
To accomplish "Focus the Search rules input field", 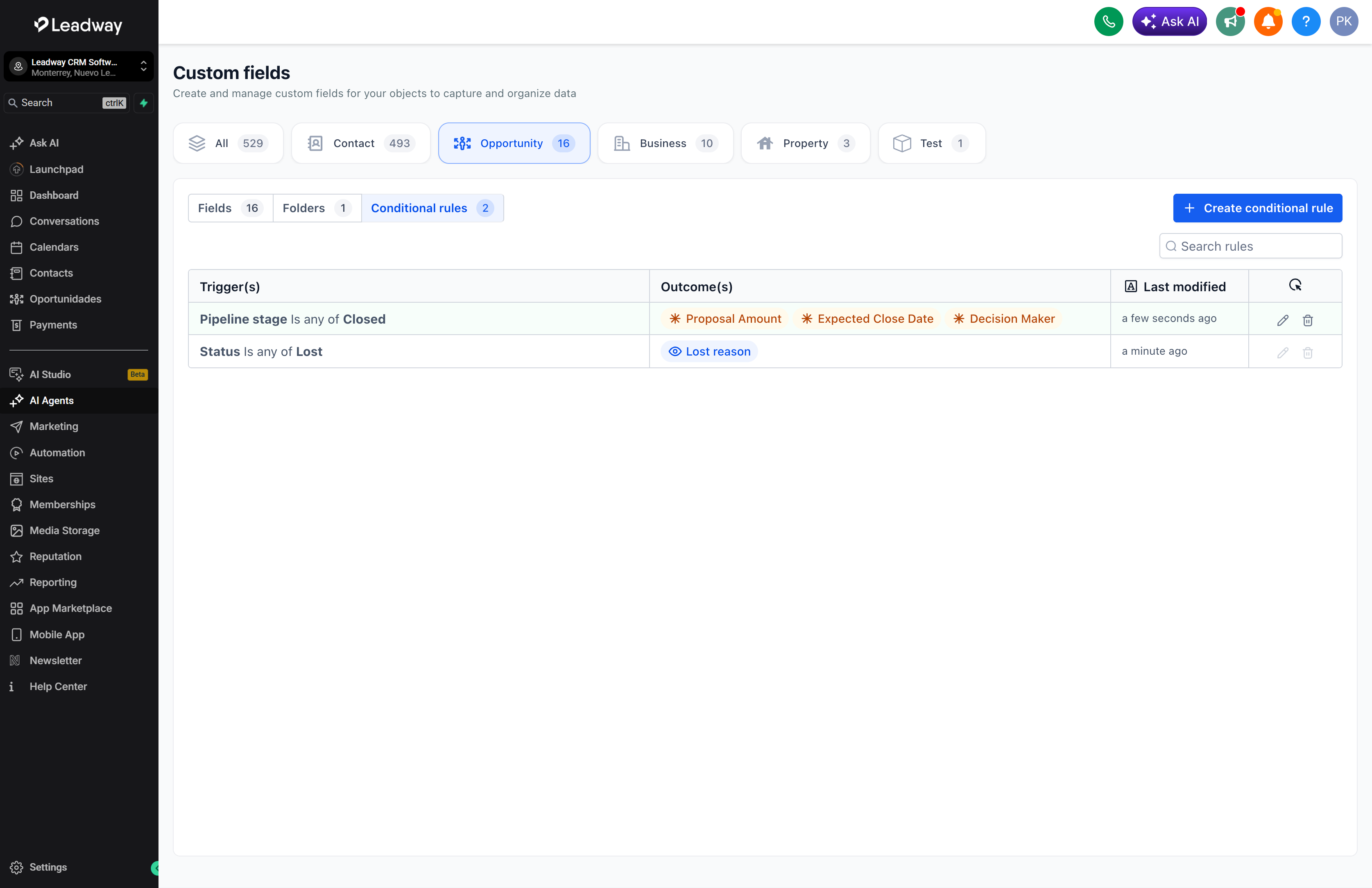I will tap(1250, 246).
